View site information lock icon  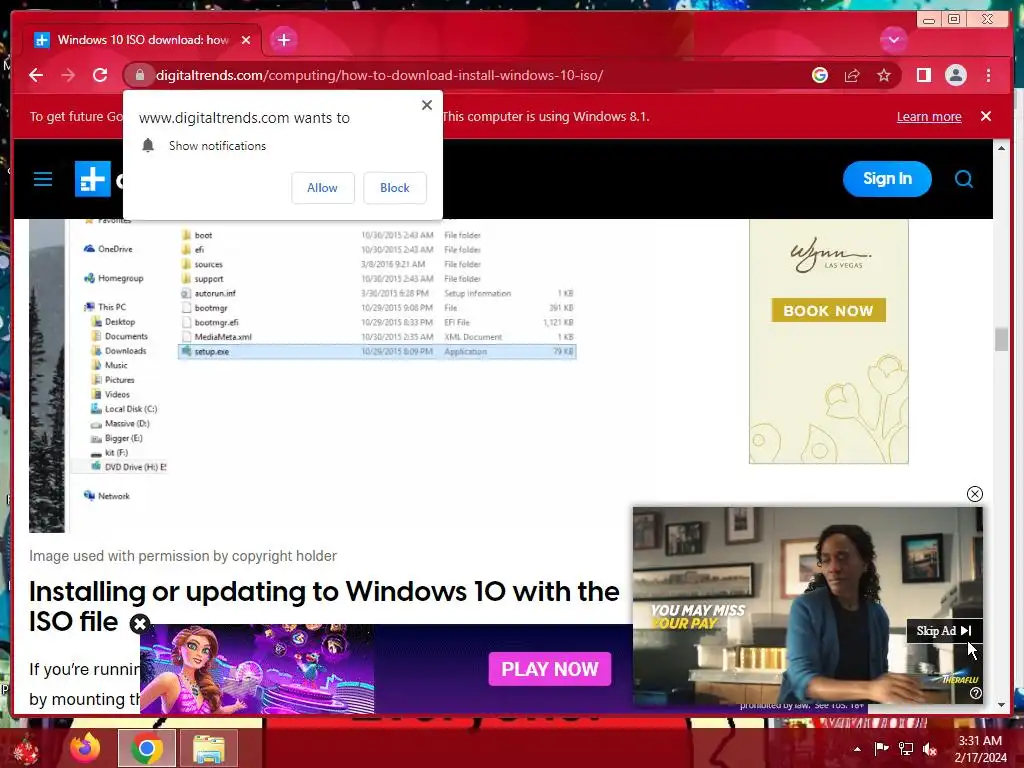(139, 75)
